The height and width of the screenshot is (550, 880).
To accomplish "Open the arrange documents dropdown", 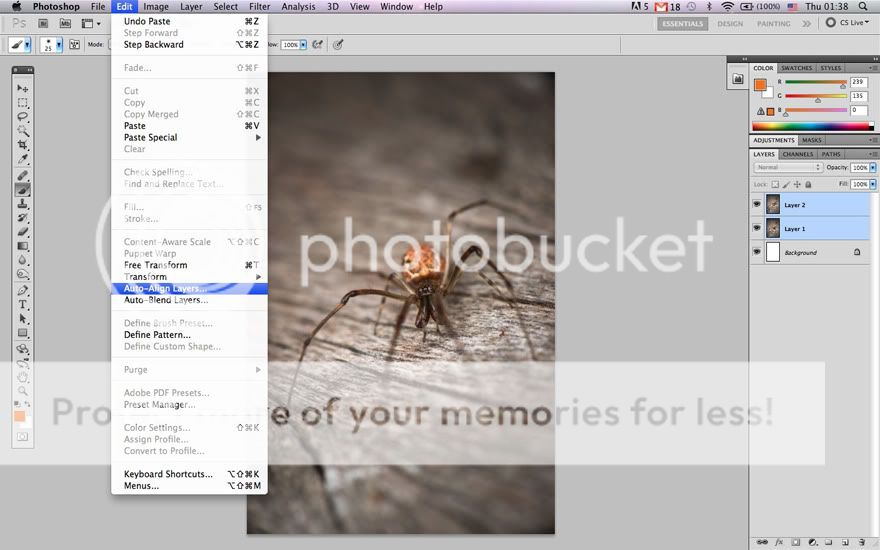I will [91, 24].
